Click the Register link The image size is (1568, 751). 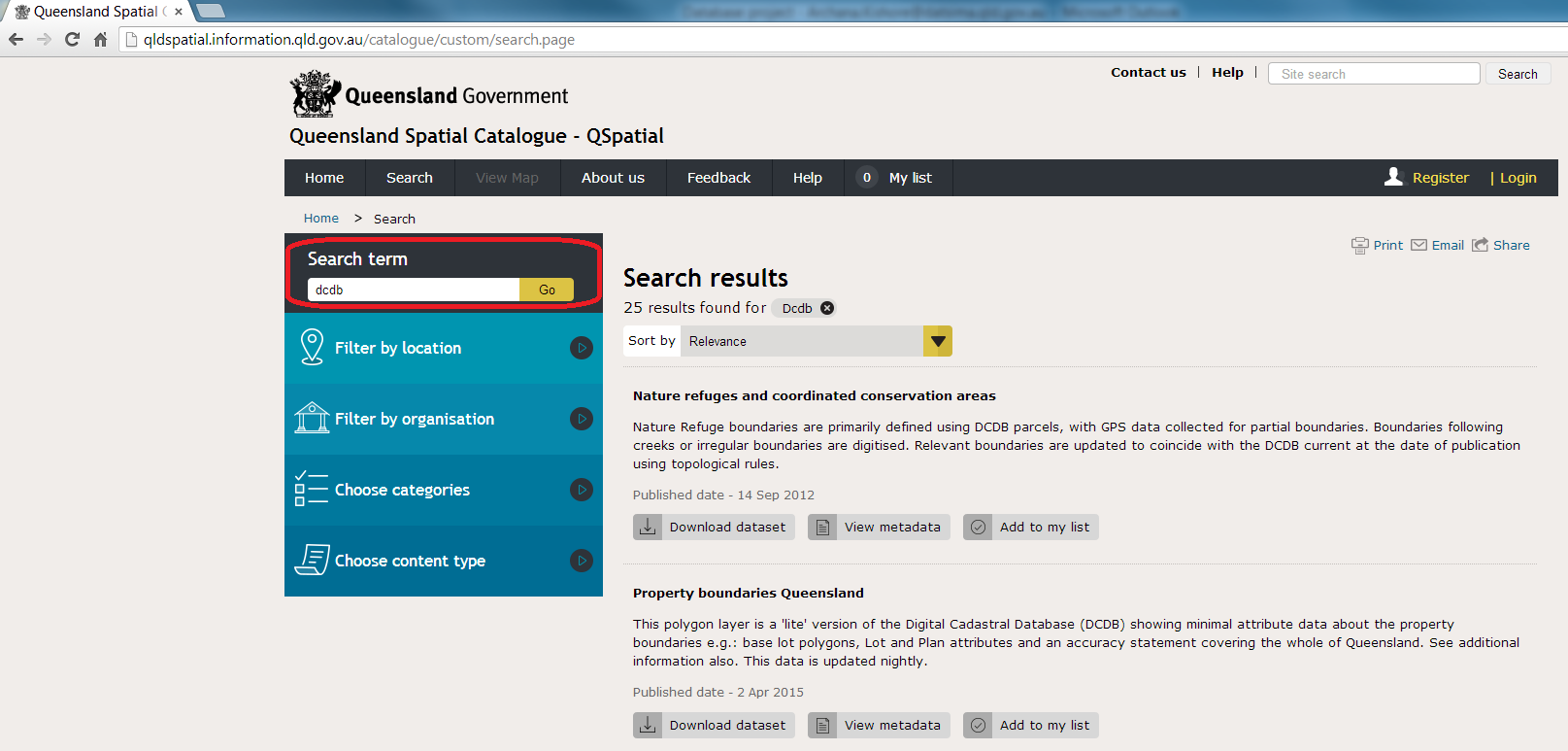pos(1441,178)
